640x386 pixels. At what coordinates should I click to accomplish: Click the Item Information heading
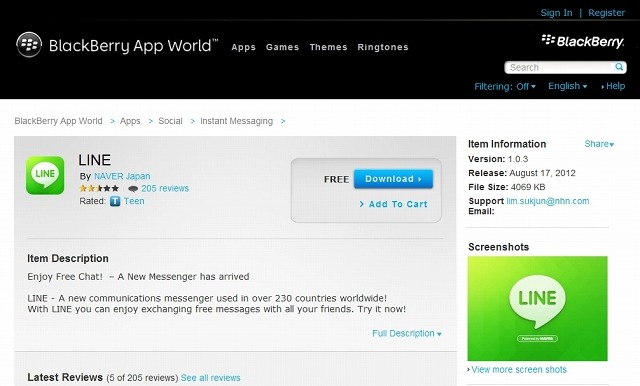click(507, 144)
